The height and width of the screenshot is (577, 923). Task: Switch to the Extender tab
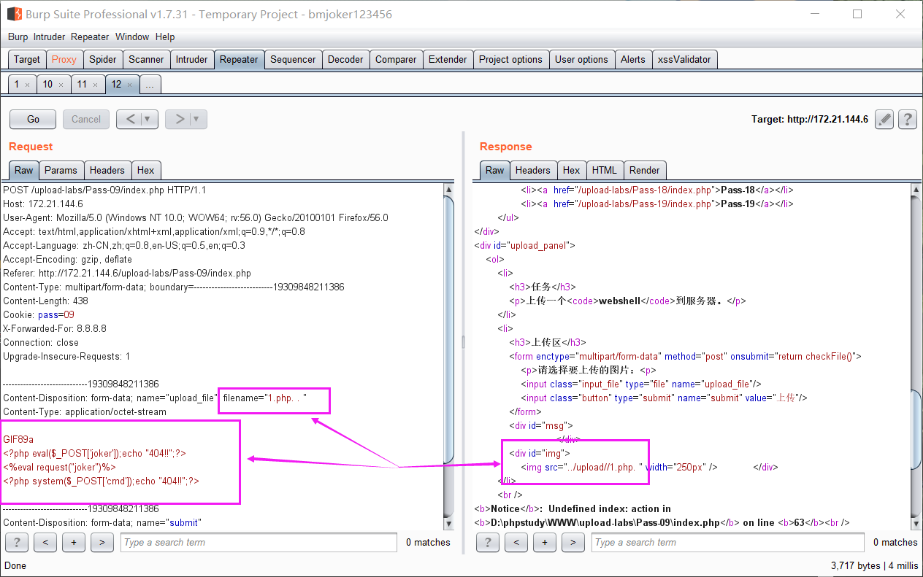click(x=447, y=59)
